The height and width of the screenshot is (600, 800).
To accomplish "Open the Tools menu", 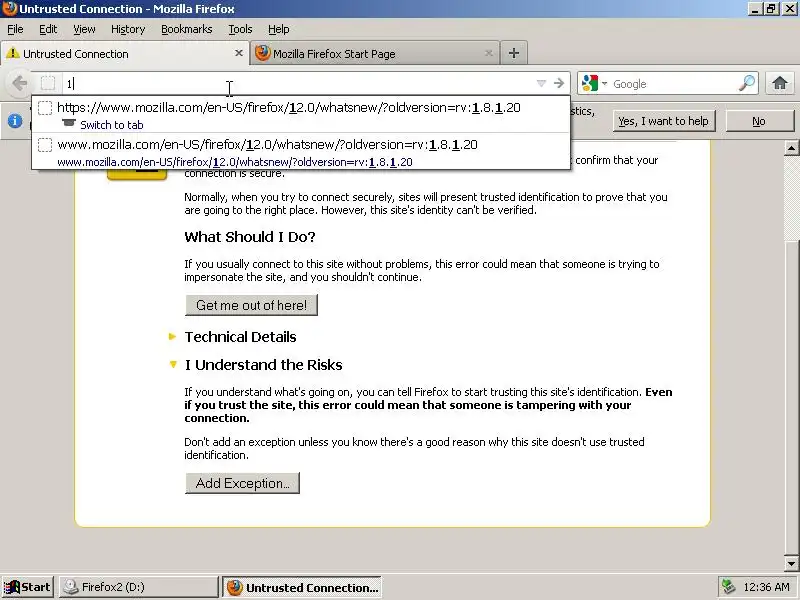I will point(240,29).
